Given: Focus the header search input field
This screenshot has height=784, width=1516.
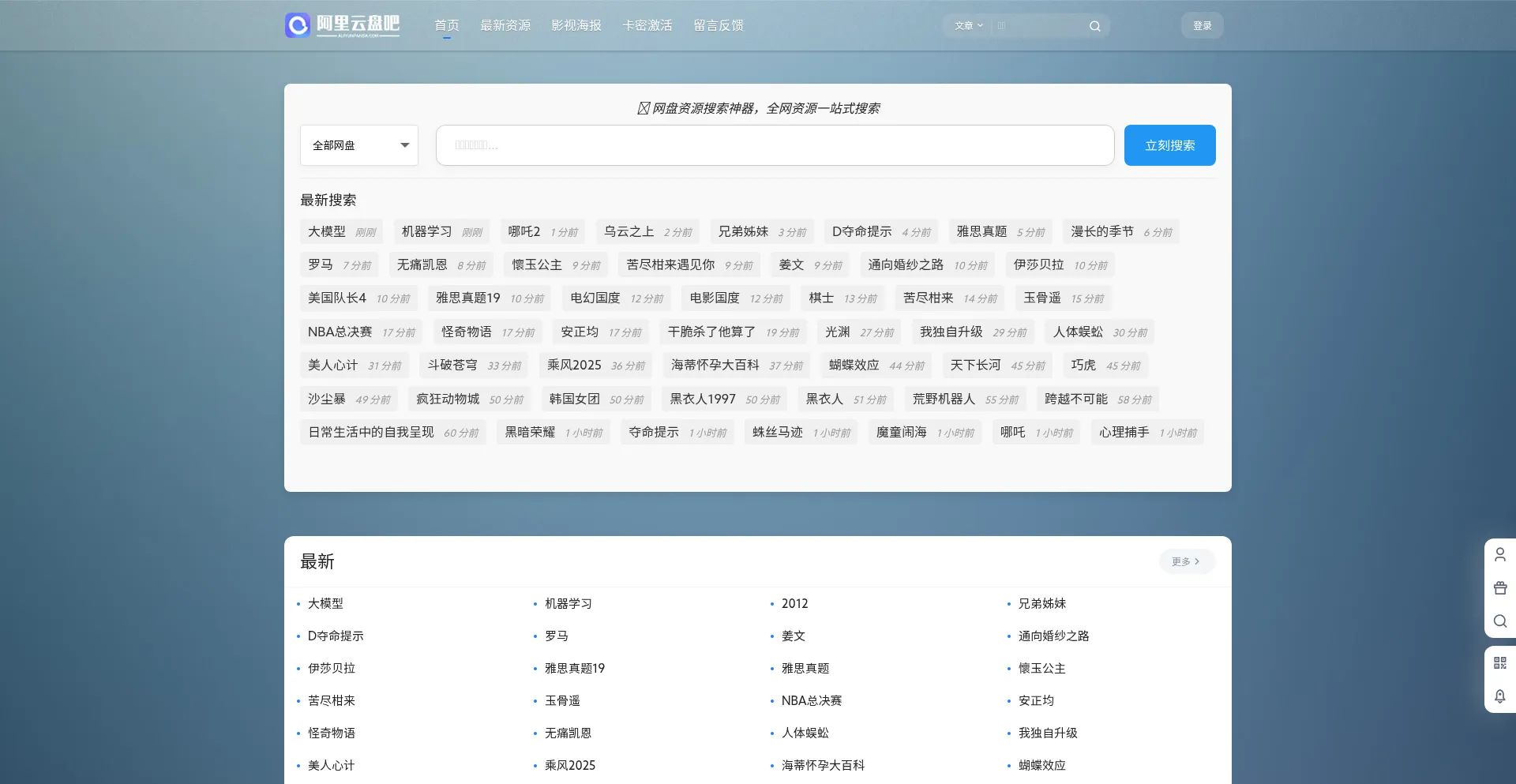Looking at the screenshot, I should pyautogui.click(x=1039, y=26).
